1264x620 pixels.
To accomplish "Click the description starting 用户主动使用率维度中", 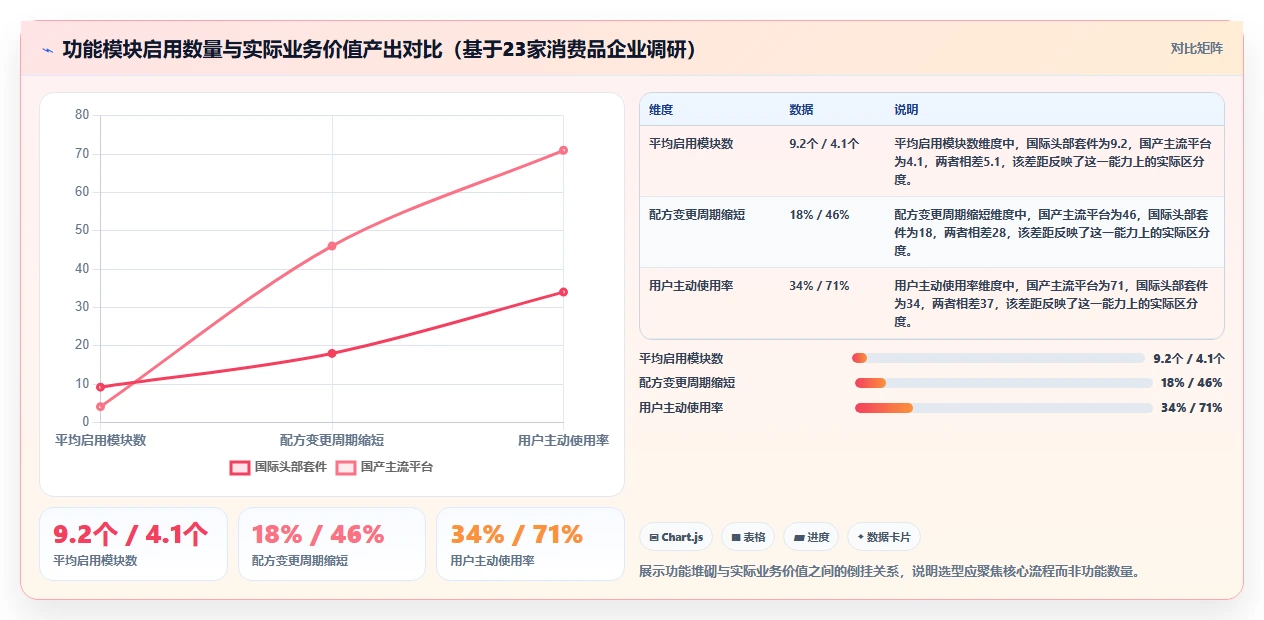I will 1052,304.
